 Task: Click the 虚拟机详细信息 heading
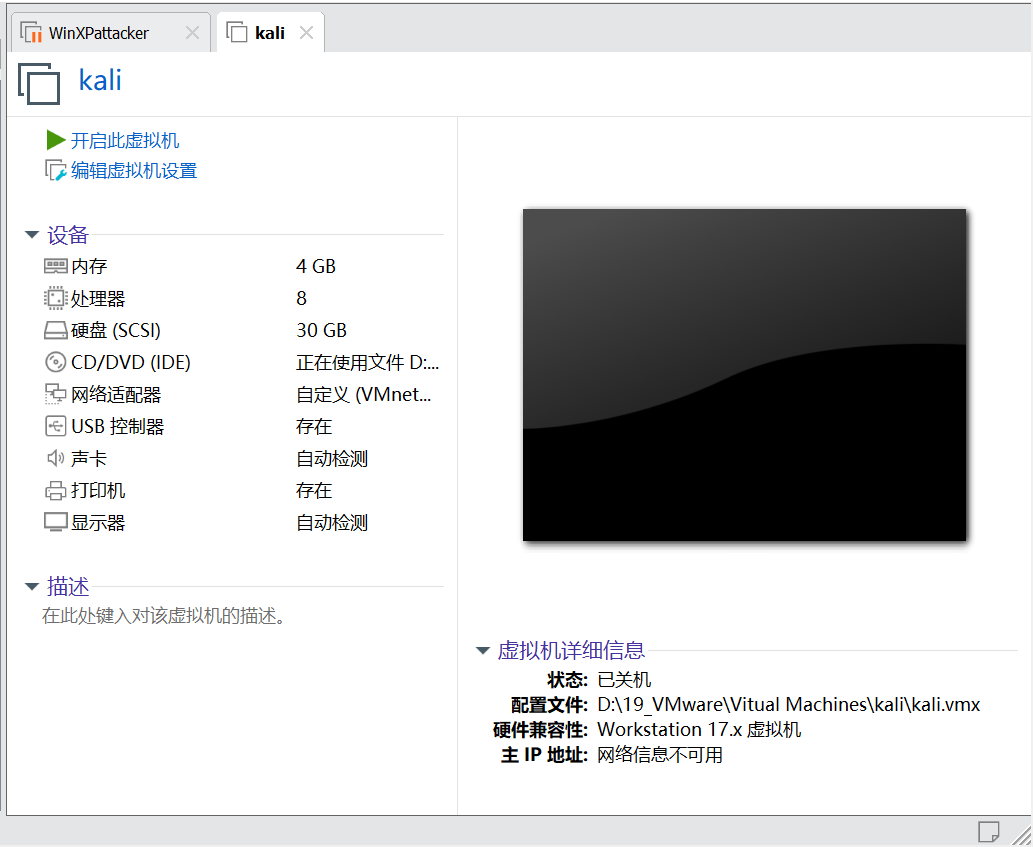[x=571, y=651]
